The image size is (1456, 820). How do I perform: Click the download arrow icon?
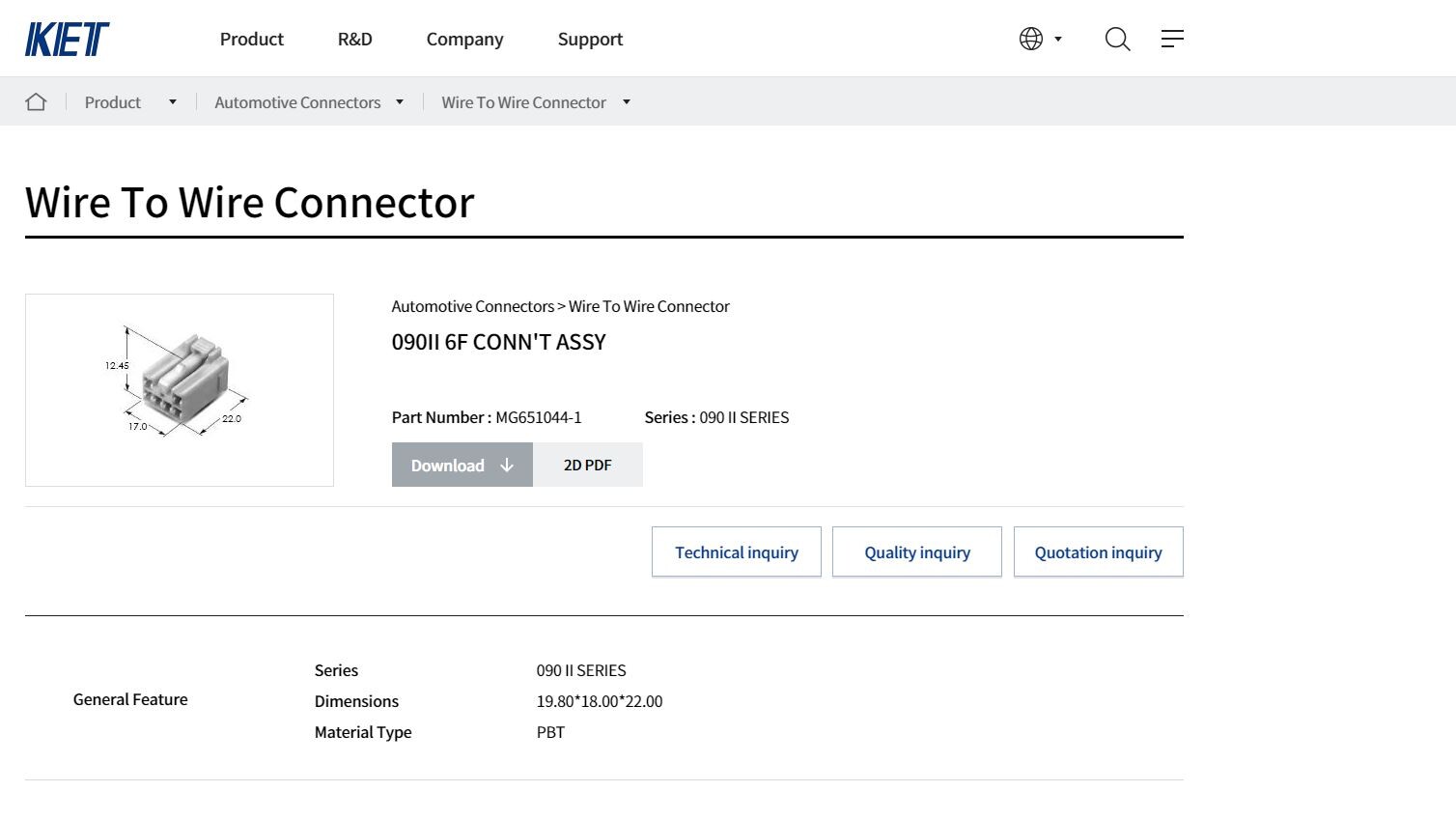507,465
